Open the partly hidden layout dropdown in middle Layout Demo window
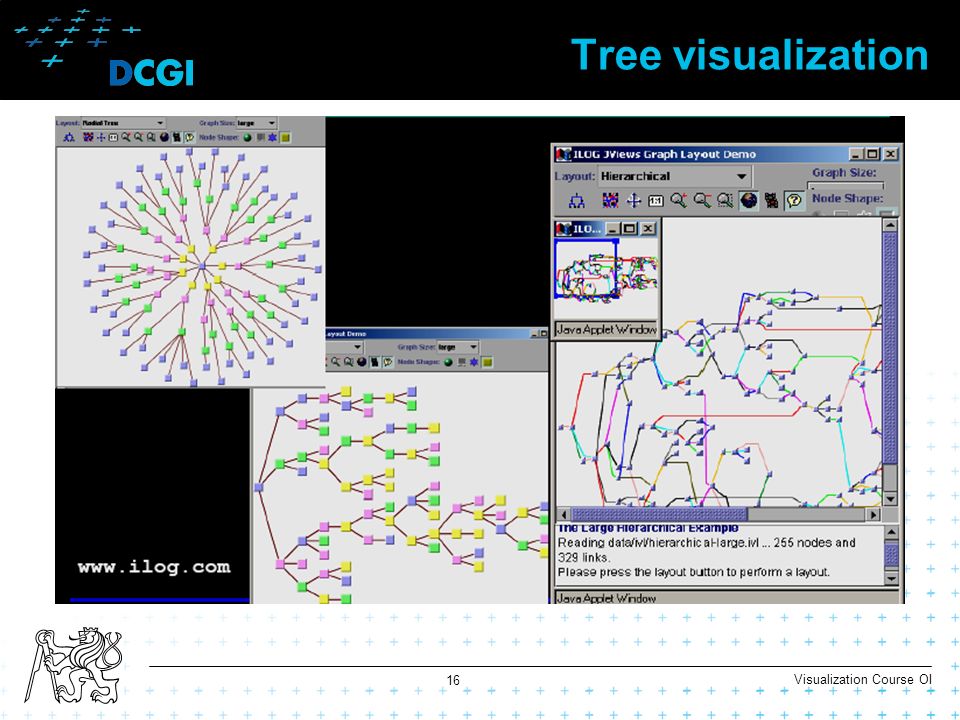 point(343,347)
